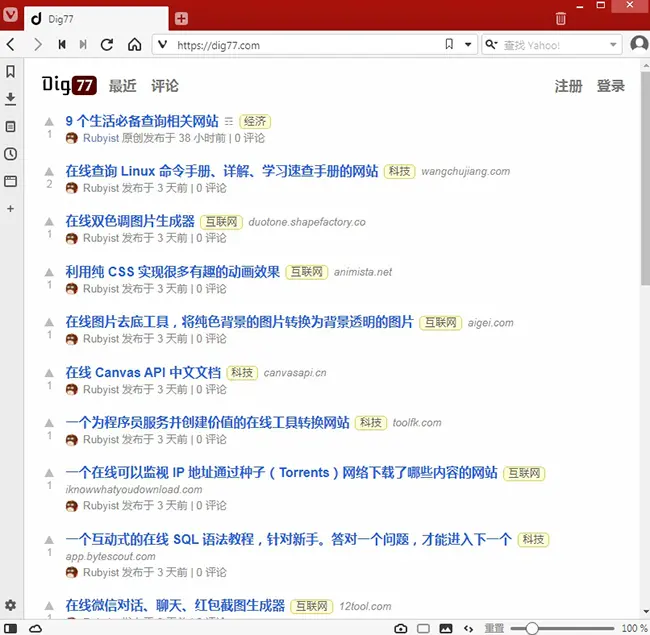
Task: Toggle tab tiling in status bar
Action: tap(423, 628)
